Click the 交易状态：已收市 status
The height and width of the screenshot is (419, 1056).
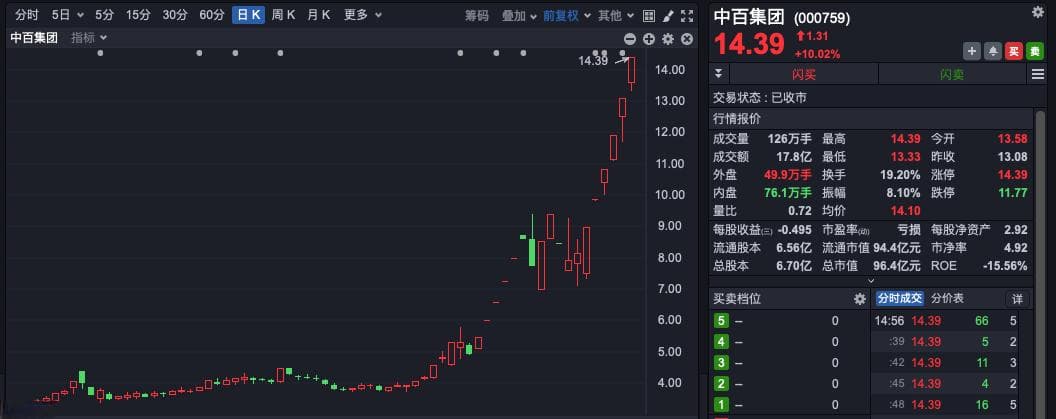pyautogui.click(x=760, y=98)
